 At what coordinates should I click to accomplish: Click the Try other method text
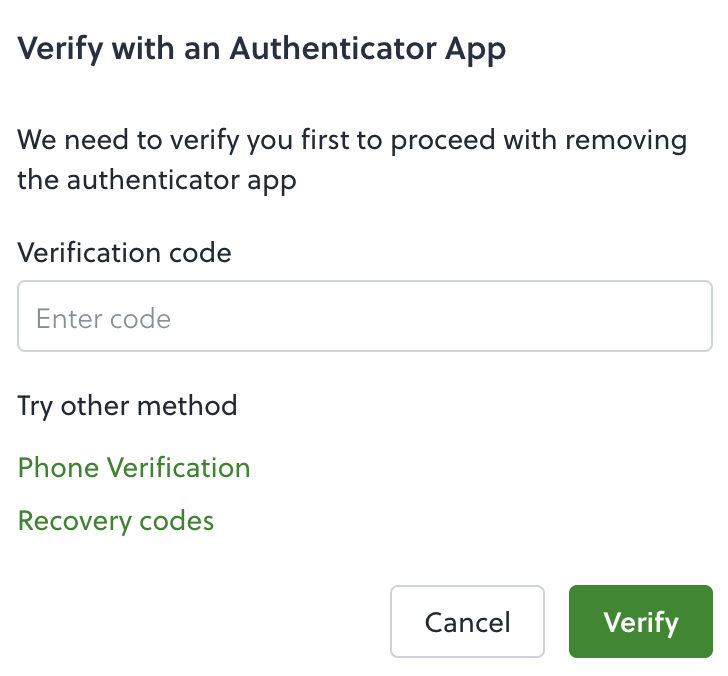pos(127,406)
